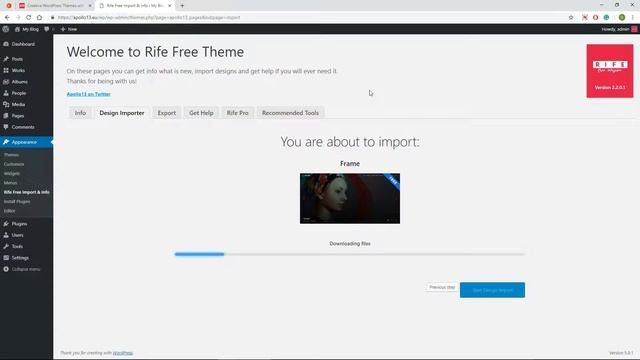The image size is (640, 360).
Task: Reload the current browser page
Action: 29,18
